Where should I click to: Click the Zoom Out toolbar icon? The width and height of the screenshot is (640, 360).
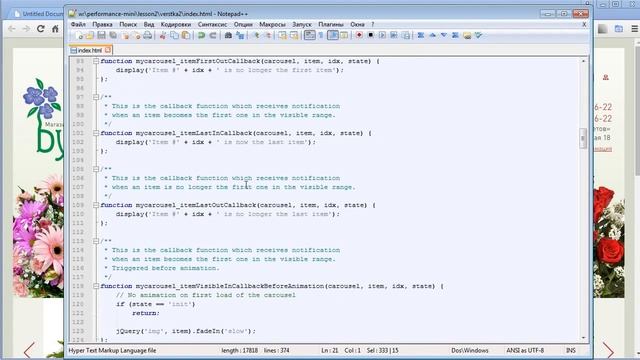[x=268, y=36]
